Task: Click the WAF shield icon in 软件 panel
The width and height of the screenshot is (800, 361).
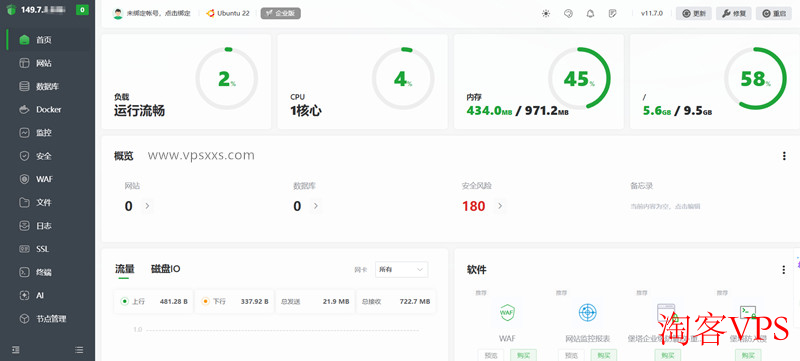Action: point(507,312)
